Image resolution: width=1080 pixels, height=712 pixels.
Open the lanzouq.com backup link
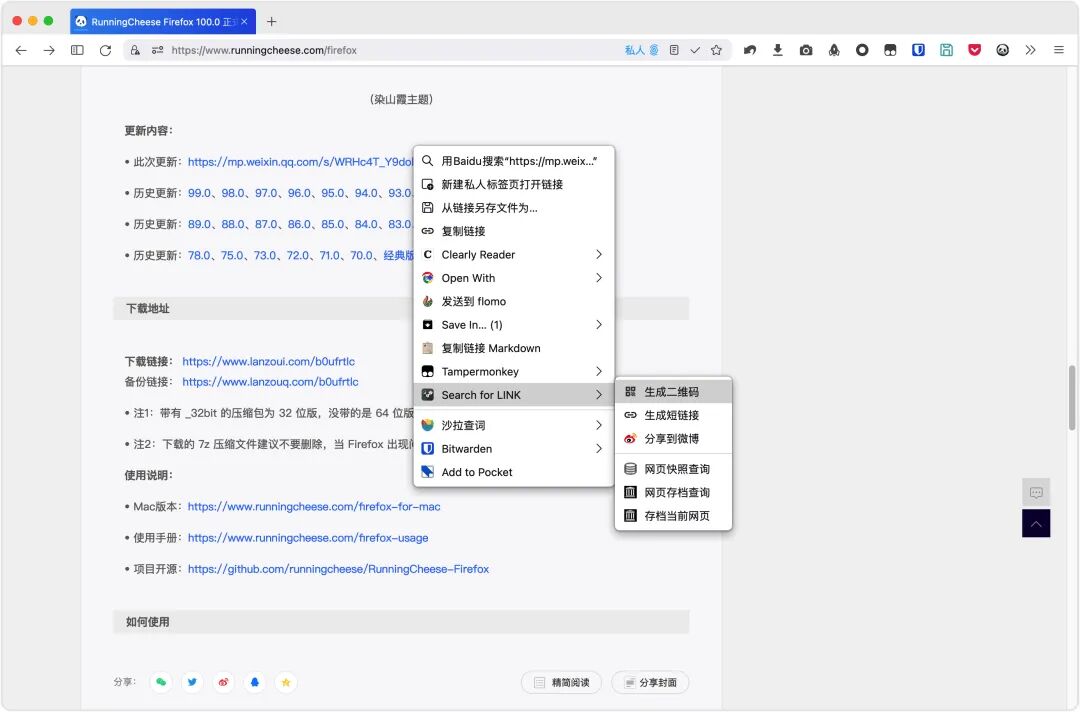(270, 381)
